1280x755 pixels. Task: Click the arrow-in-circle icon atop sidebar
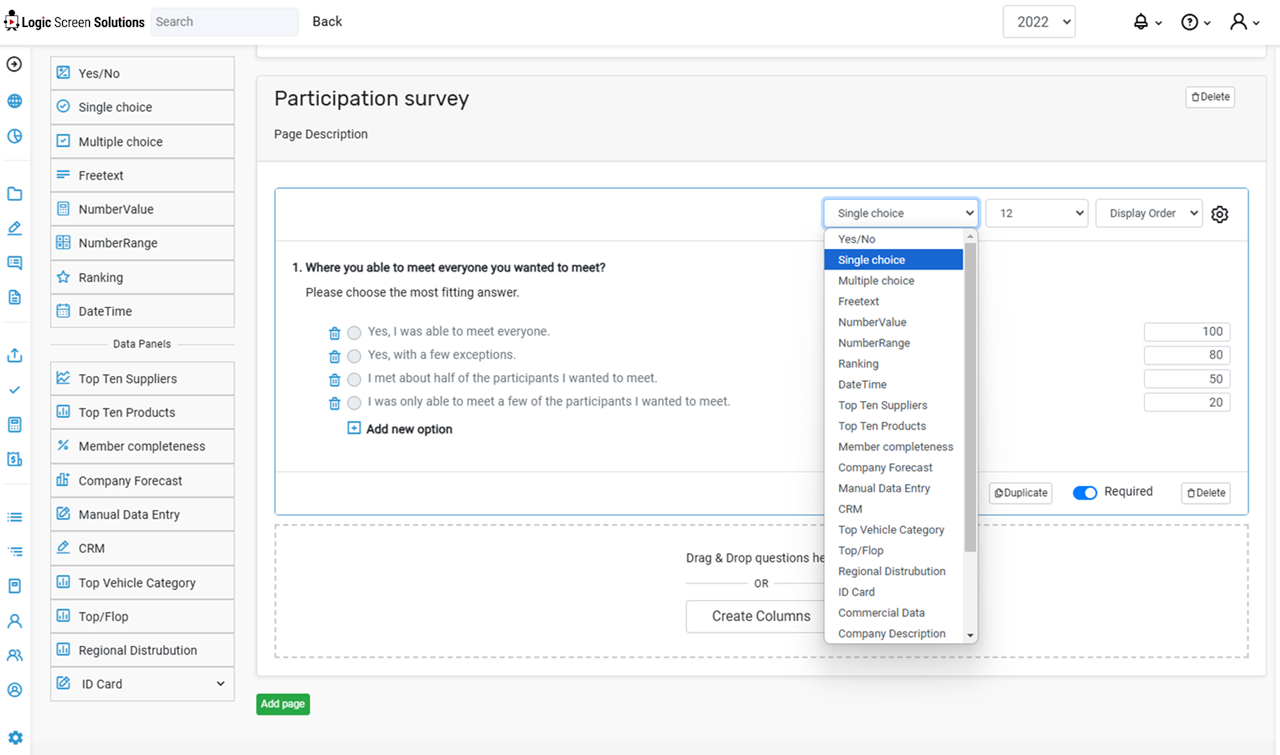coord(14,64)
